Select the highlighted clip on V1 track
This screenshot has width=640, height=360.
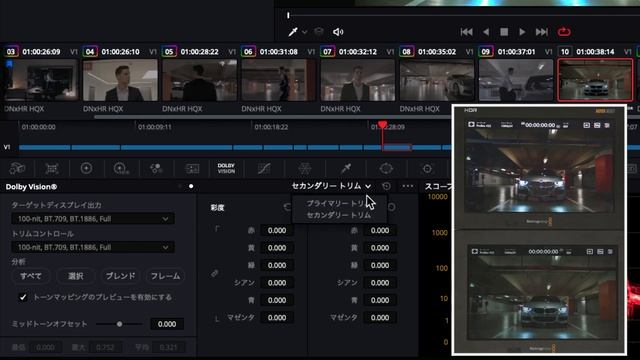tap(397, 147)
